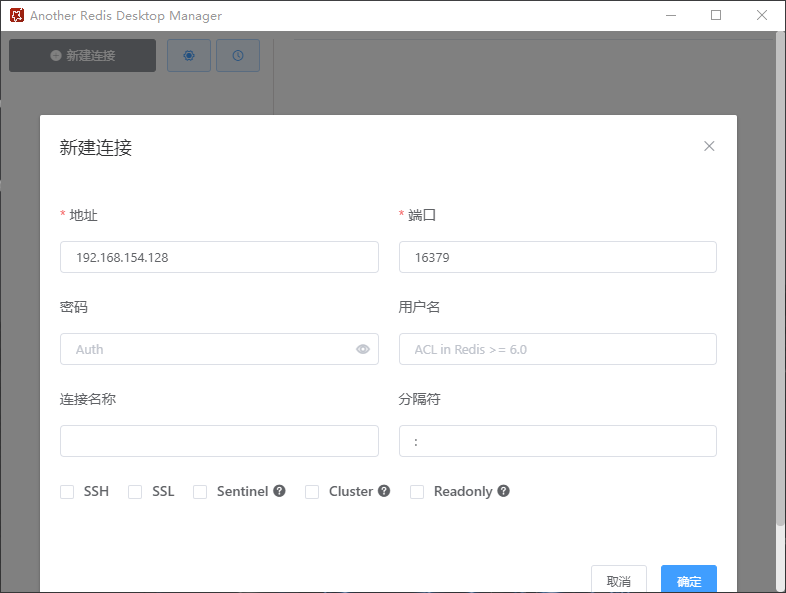Viewport: 786px width, 593px height.
Task: Enable Readonly mode checkbox
Action: click(417, 492)
